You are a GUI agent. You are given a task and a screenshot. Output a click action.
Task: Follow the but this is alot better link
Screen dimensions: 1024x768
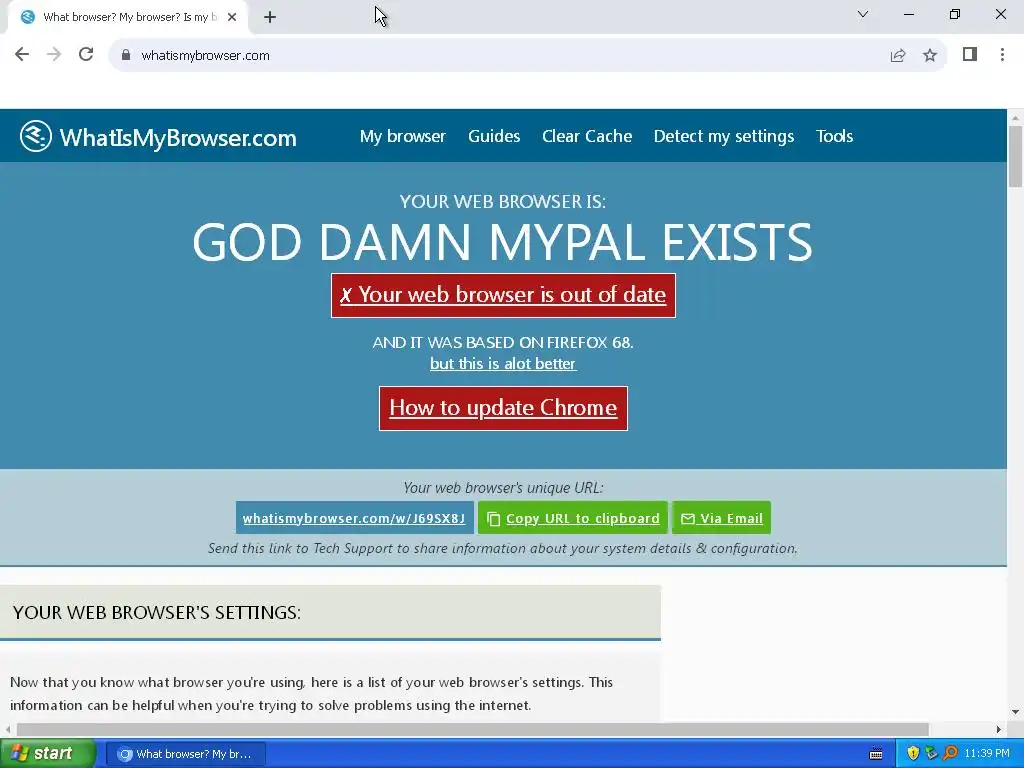pos(503,364)
